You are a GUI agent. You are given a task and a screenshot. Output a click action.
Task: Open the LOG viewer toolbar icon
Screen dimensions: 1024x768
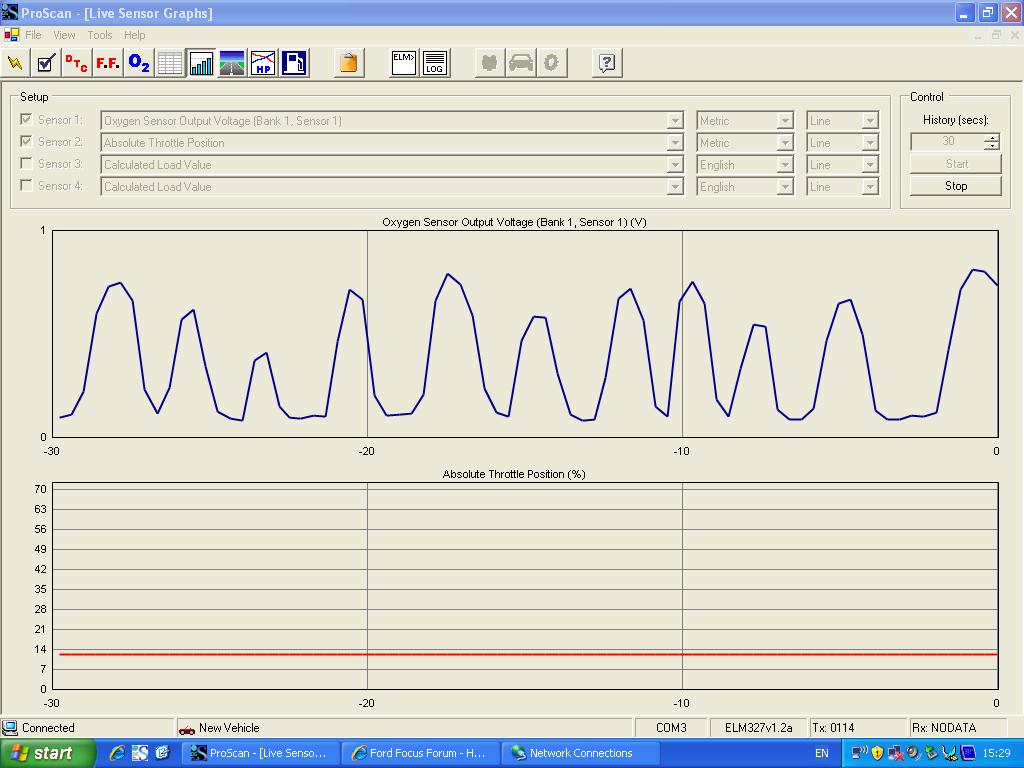pos(435,63)
